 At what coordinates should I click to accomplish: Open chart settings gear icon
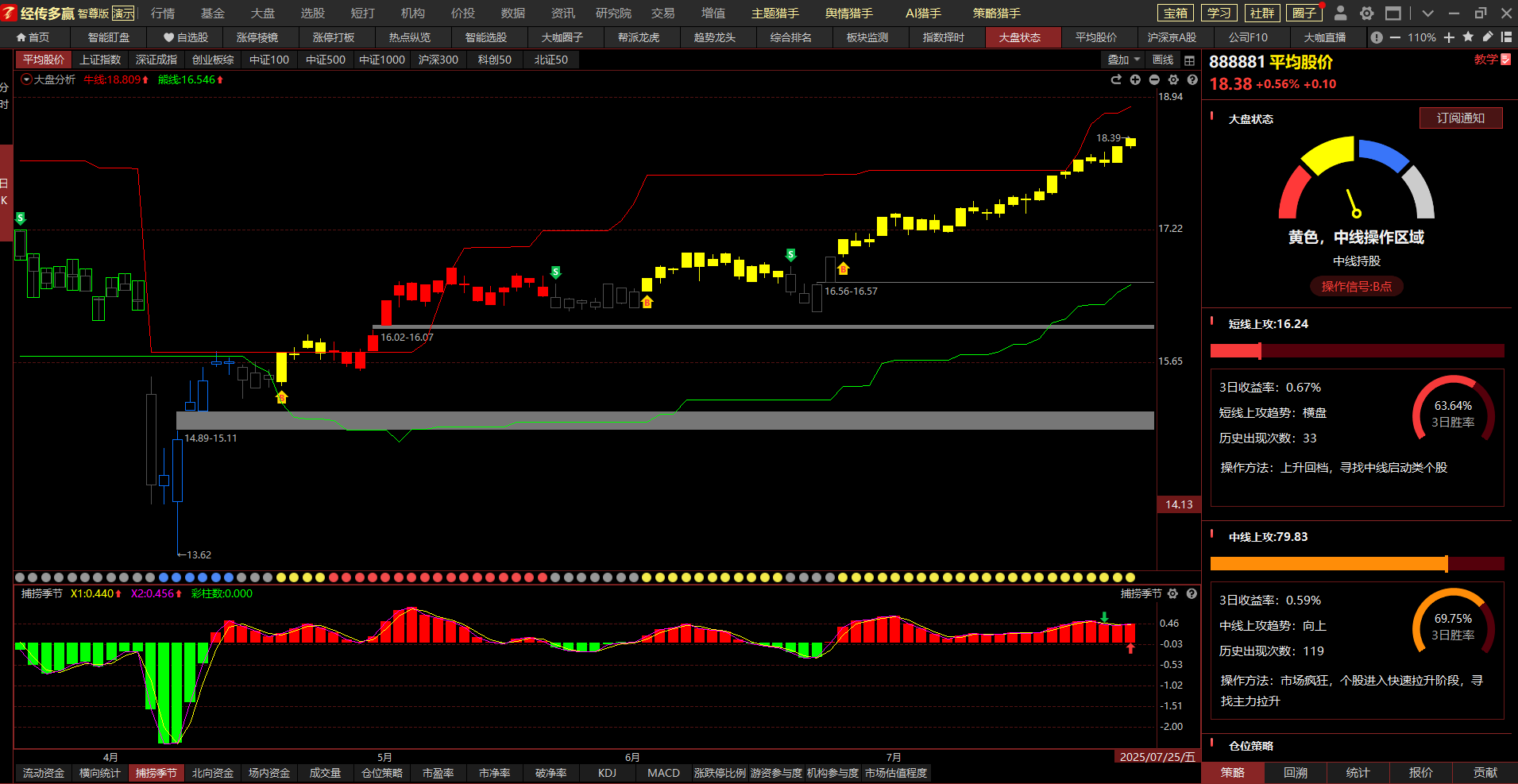coord(1173,79)
